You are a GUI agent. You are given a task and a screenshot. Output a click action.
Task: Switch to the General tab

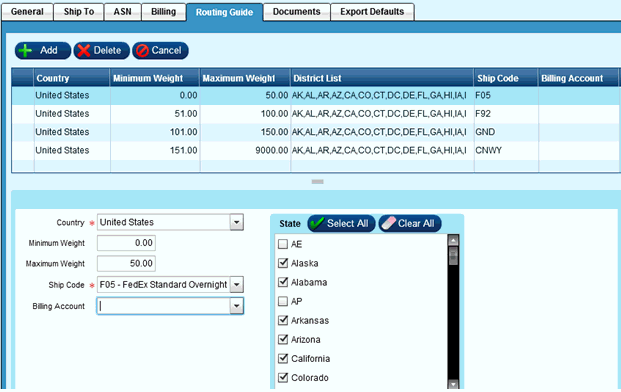(x=27, y=12)
